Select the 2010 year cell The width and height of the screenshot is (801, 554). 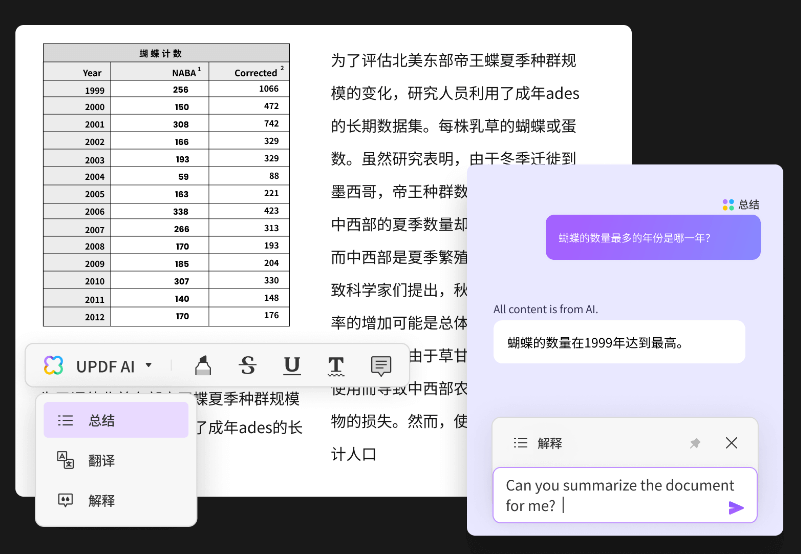click(77, 281)
